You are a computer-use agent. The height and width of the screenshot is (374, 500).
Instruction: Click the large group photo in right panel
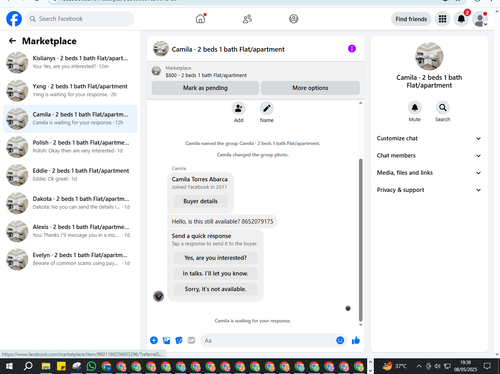click(429, 56)
